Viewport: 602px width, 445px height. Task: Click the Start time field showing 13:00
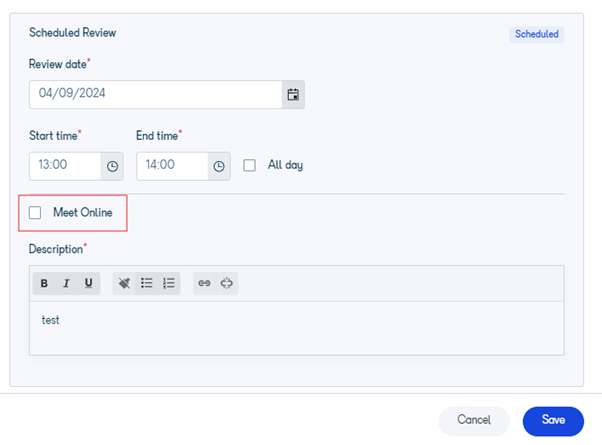65,166
